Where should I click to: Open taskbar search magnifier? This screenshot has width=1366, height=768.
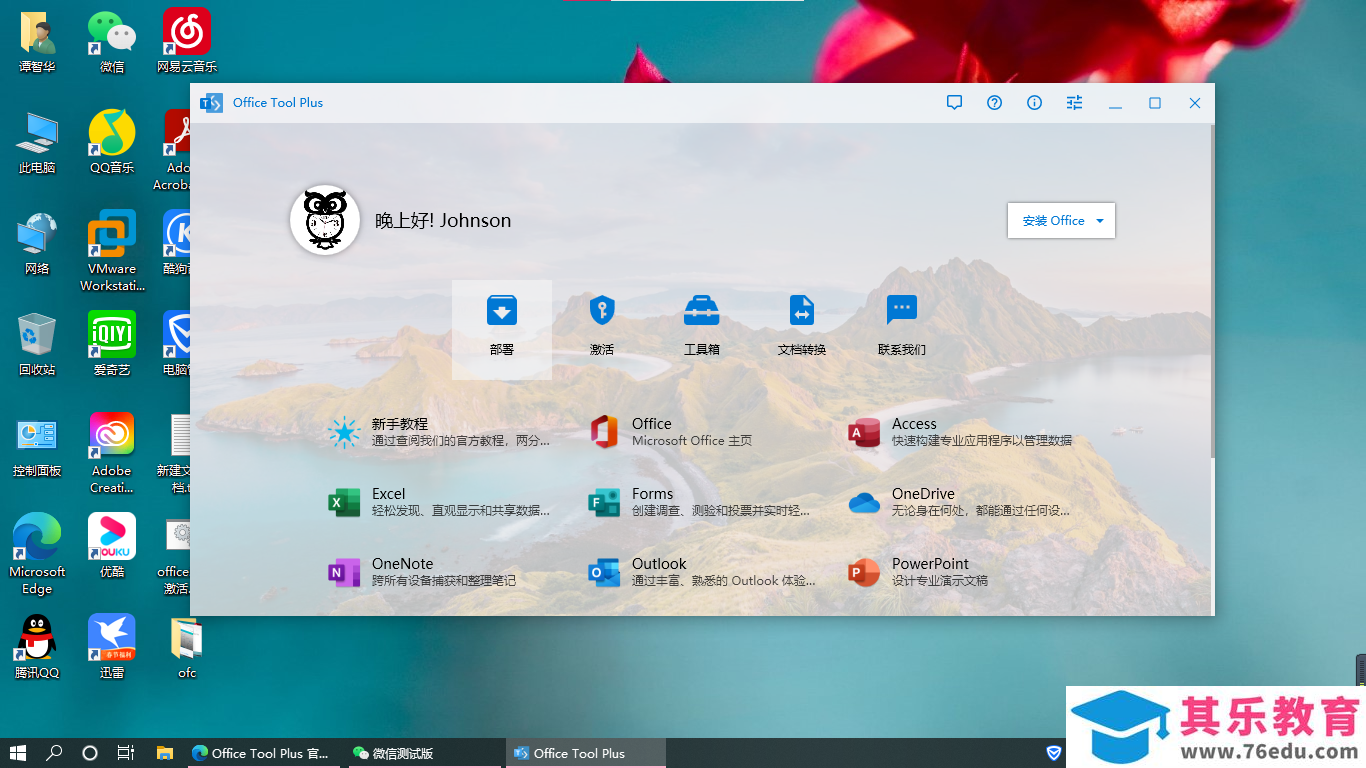(x=54, y=753)
